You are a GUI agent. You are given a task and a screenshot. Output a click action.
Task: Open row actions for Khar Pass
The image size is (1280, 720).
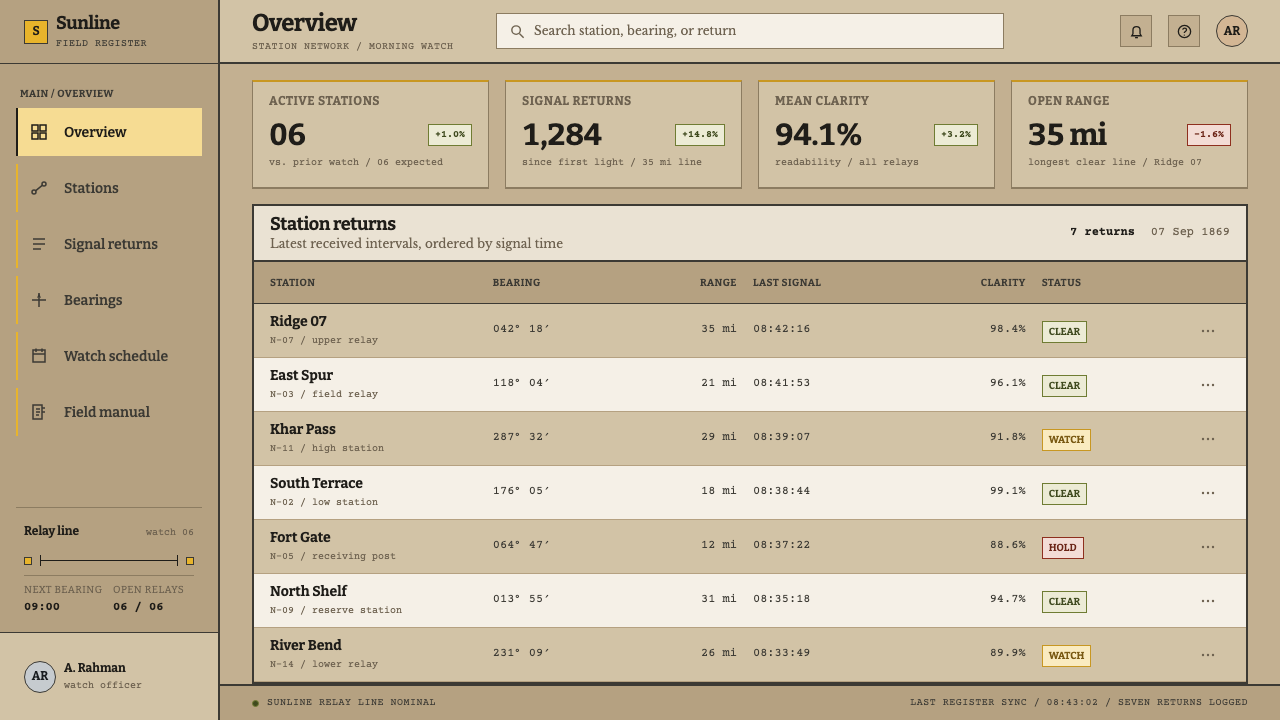1208,439
